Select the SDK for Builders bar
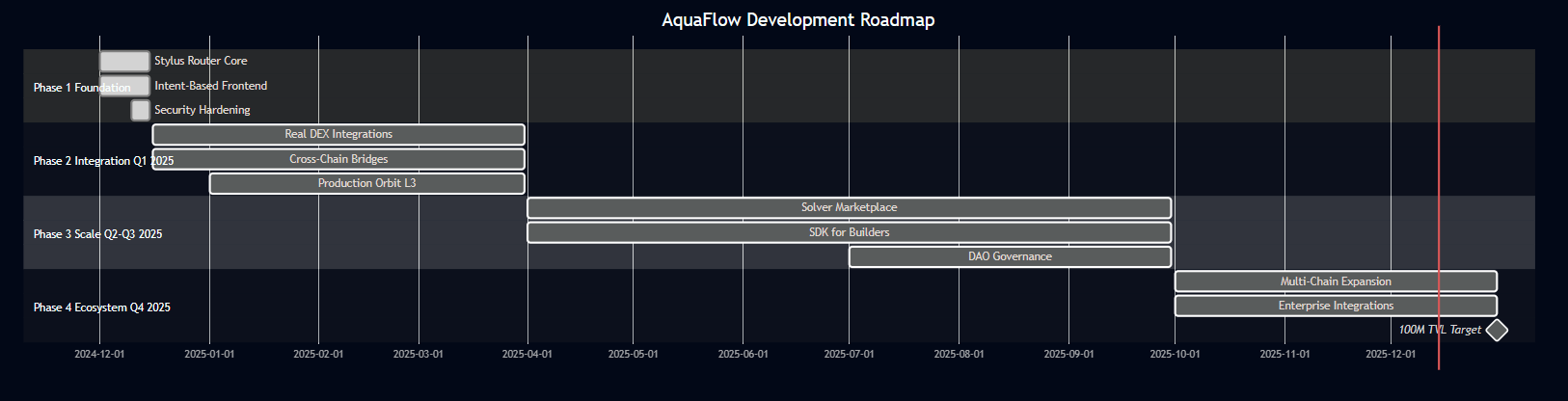The image size is (1568, 401). (x=849, y=232)
